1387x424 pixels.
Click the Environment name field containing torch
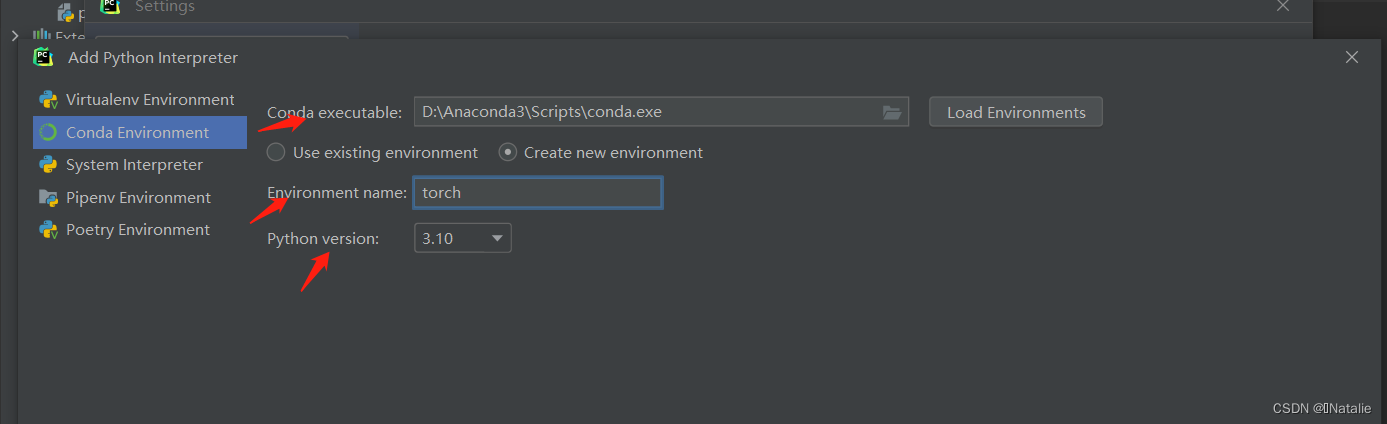coord(538,192)
